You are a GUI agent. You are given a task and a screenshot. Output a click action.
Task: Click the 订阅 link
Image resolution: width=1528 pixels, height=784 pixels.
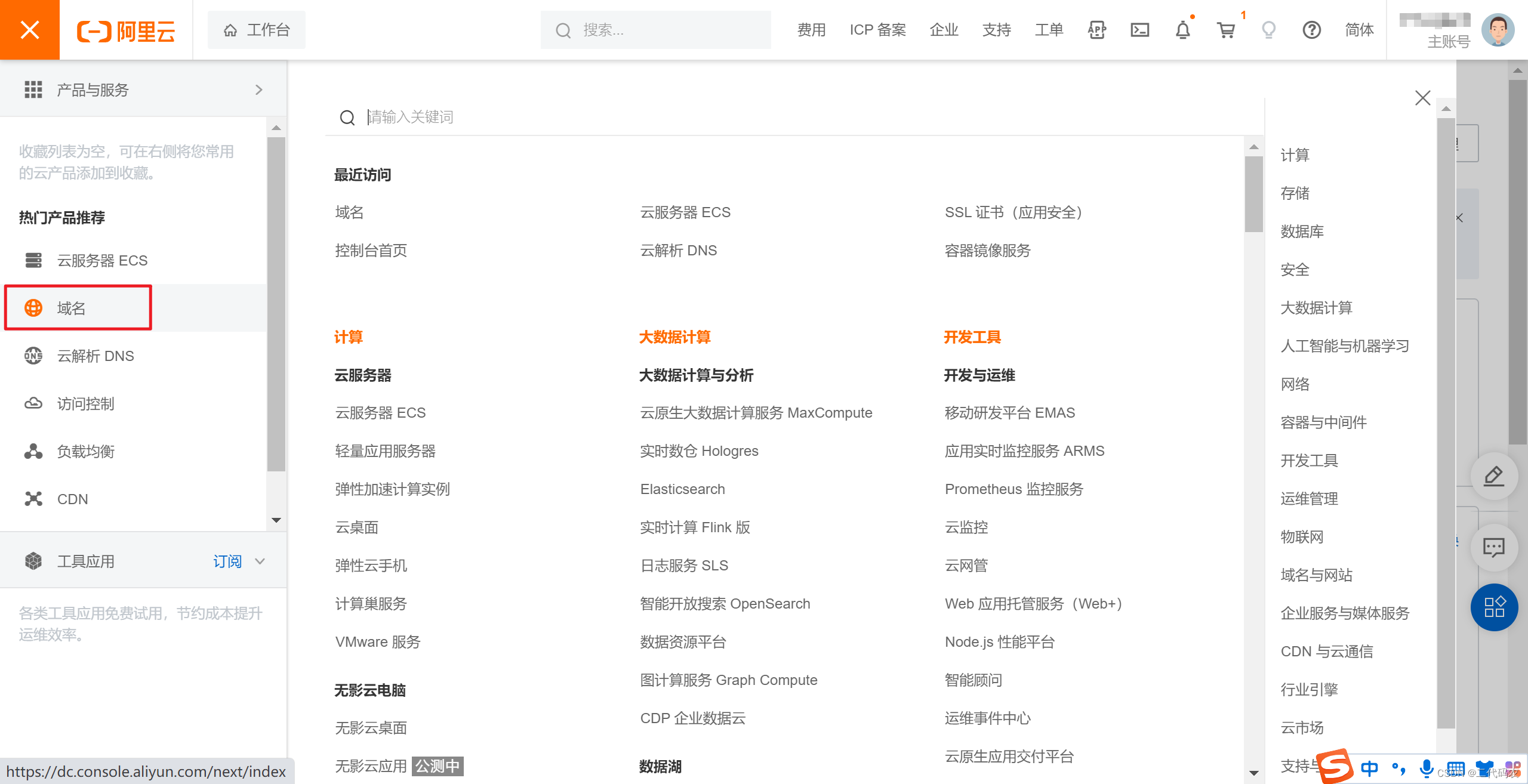click(x=227, y=561)
